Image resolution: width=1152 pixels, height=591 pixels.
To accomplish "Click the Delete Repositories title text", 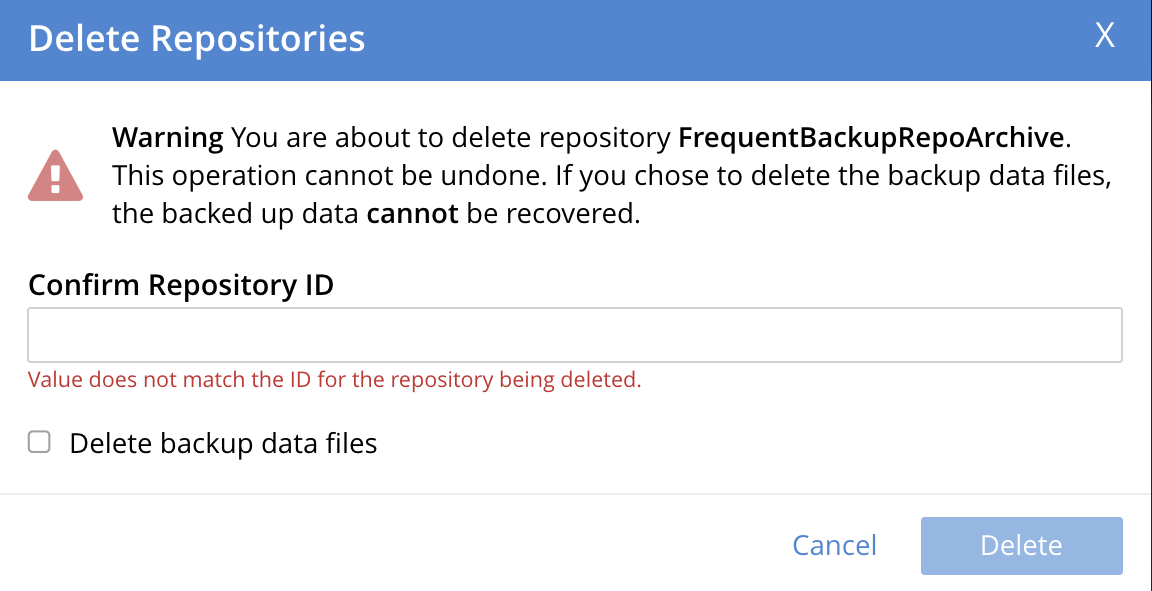I will coord(197,38).
